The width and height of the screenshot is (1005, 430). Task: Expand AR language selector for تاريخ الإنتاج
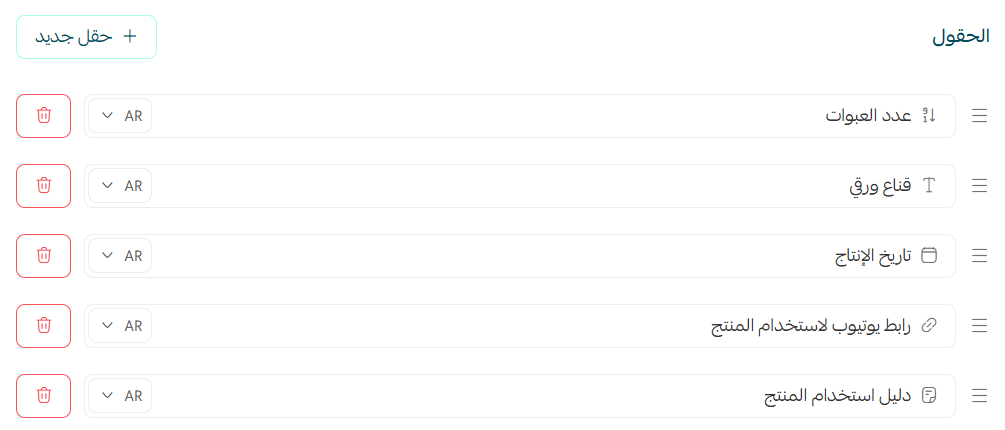point(121,256)
